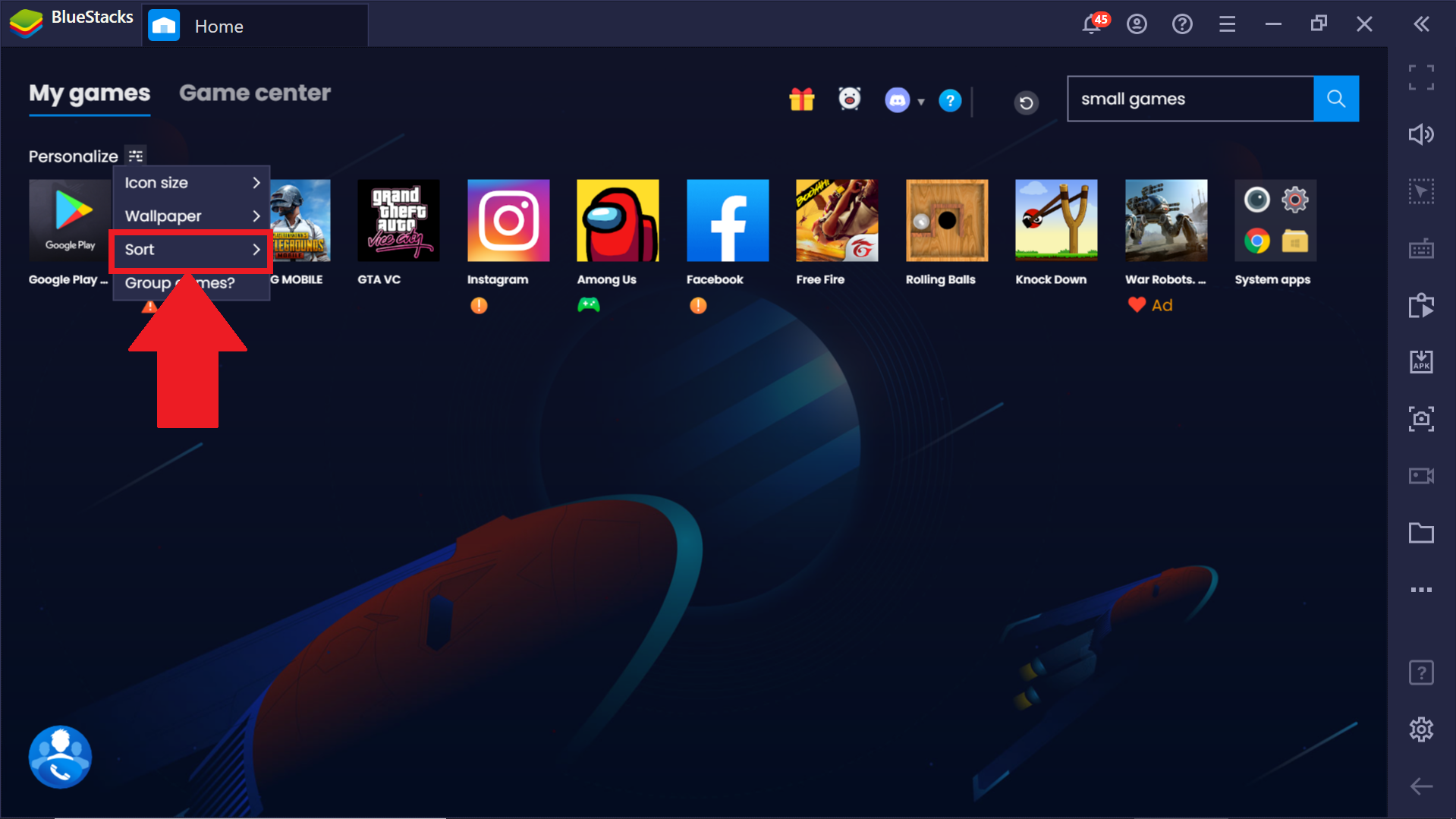The width and height of the screenshot is (1456, 819).
Task: Launch Free Fire game
Action: tap(837, 221)
